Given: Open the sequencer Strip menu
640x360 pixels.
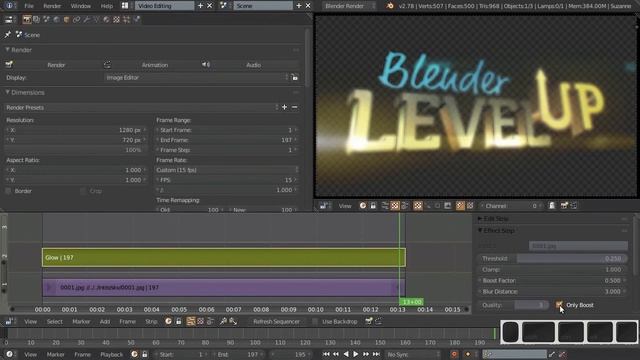Looking at the screenshot, I should pos(151,322).
